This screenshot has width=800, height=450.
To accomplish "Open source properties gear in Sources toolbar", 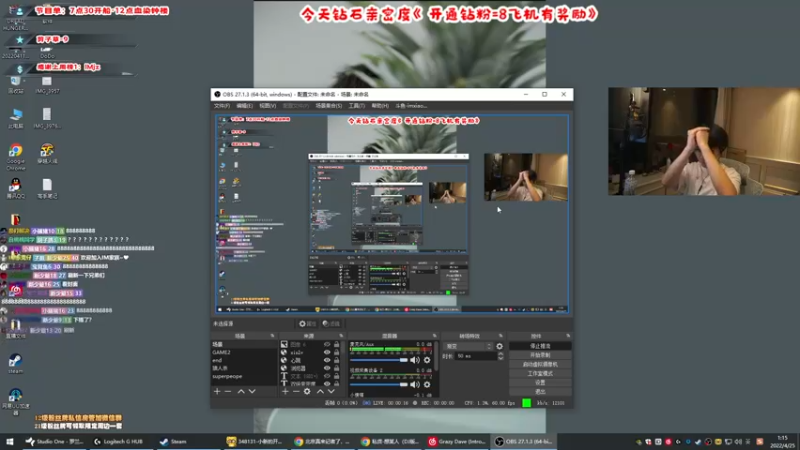I will (x=307, y=391).
